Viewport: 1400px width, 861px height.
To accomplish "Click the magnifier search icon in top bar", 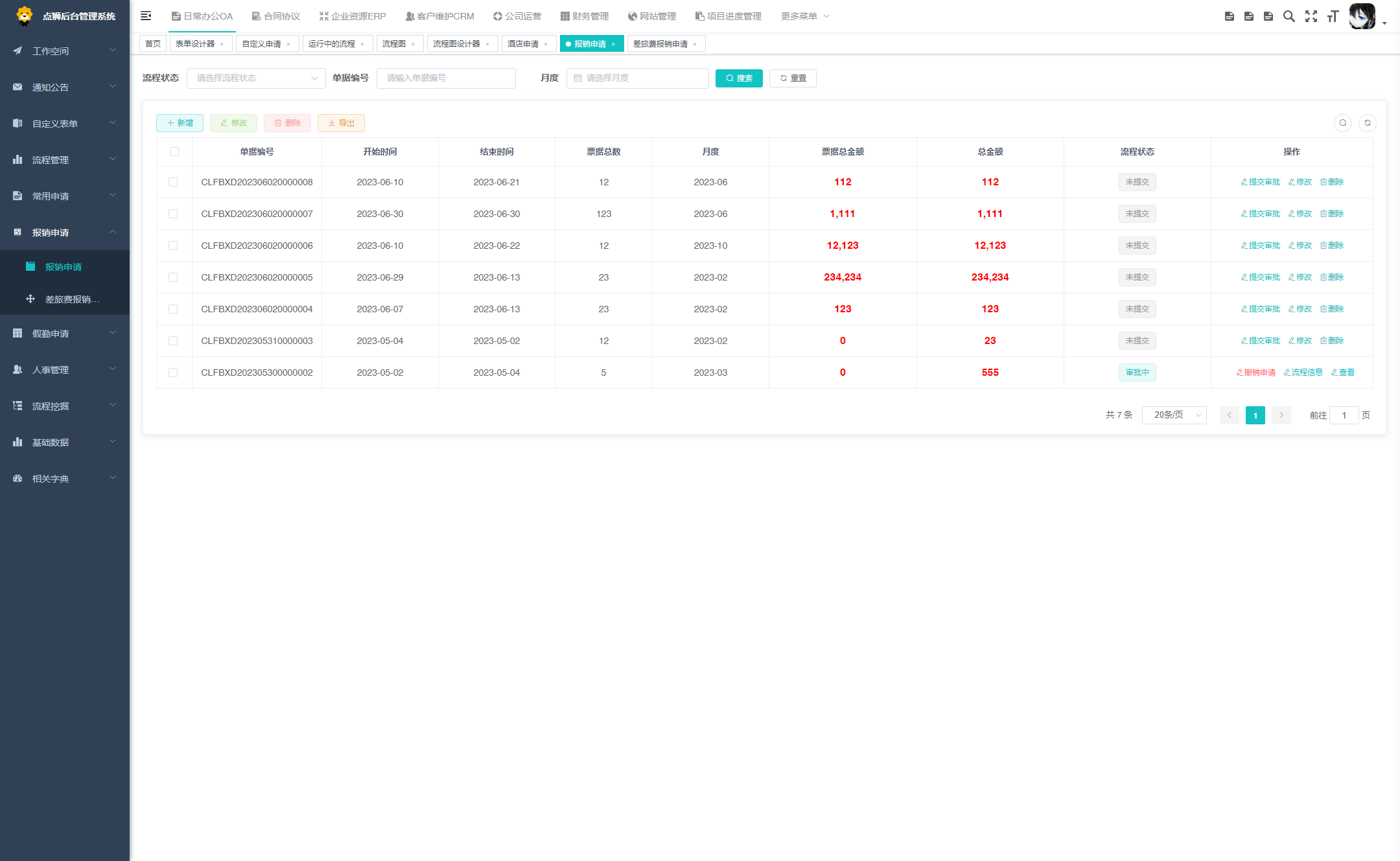I will coord(1289,16).
